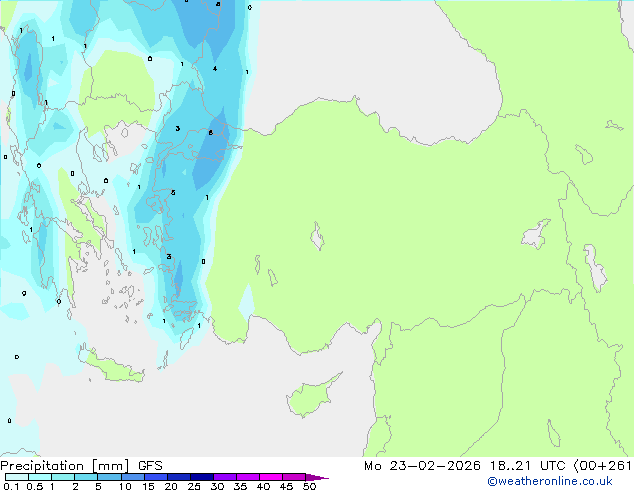Select the 45–50 mm legend swatch

294,477
